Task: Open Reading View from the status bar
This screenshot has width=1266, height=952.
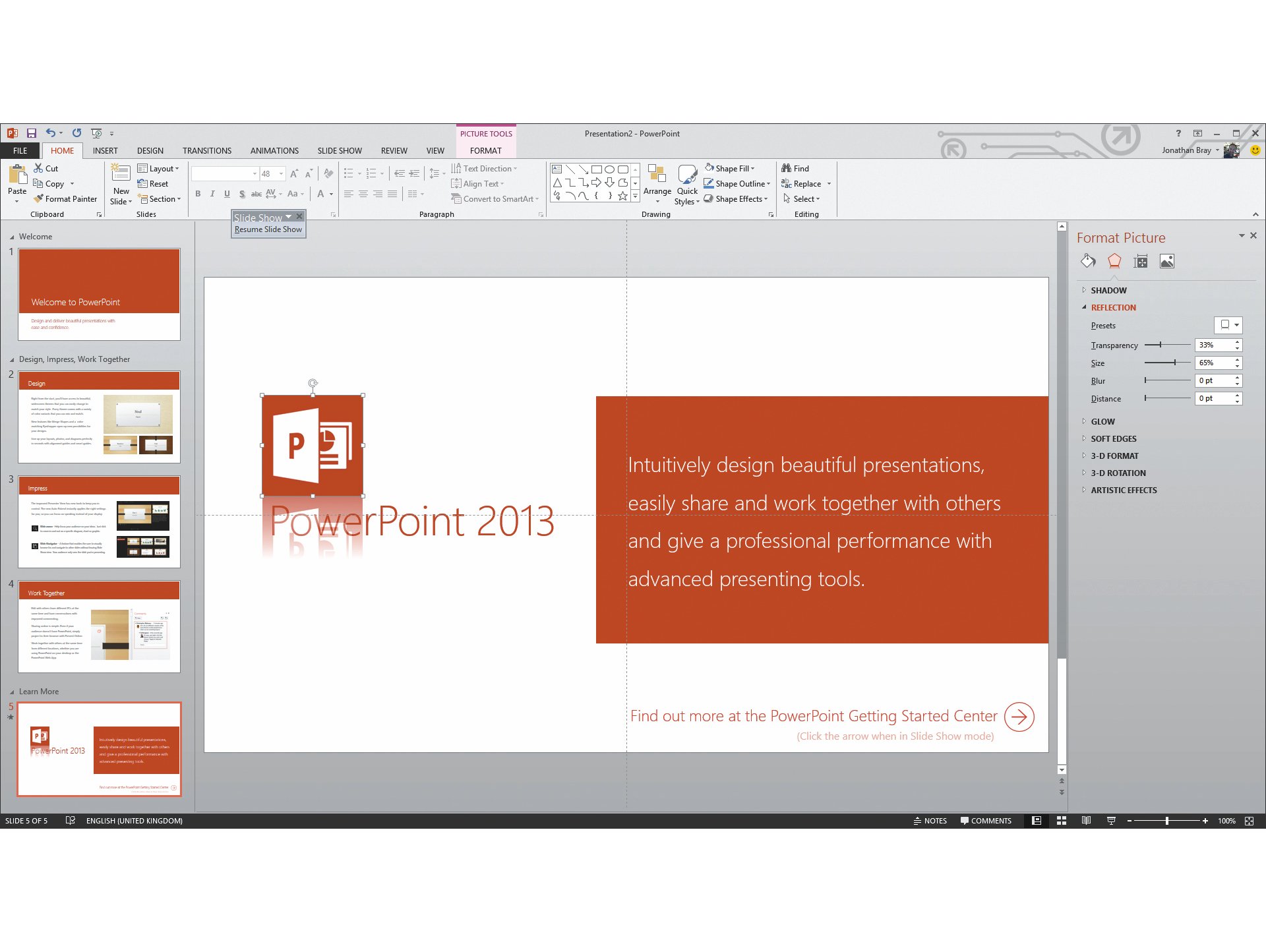Action: [1087, 821]
